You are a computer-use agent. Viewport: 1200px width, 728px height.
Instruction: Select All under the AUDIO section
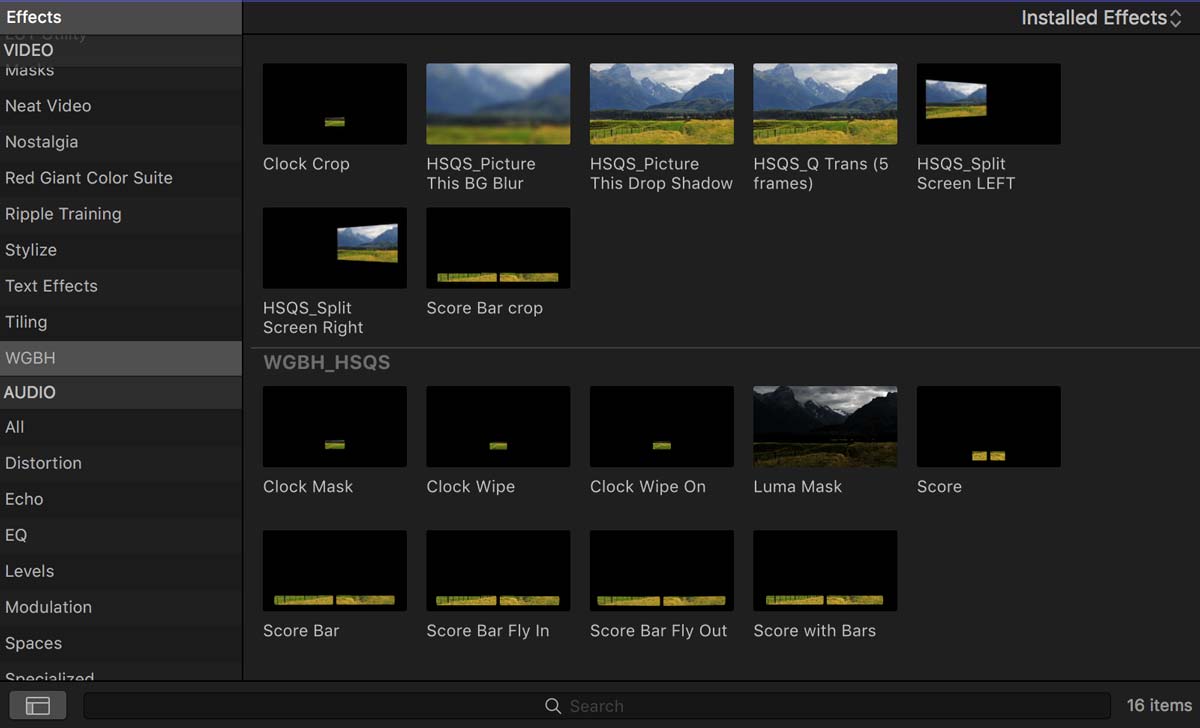click(x=121, y=427)
